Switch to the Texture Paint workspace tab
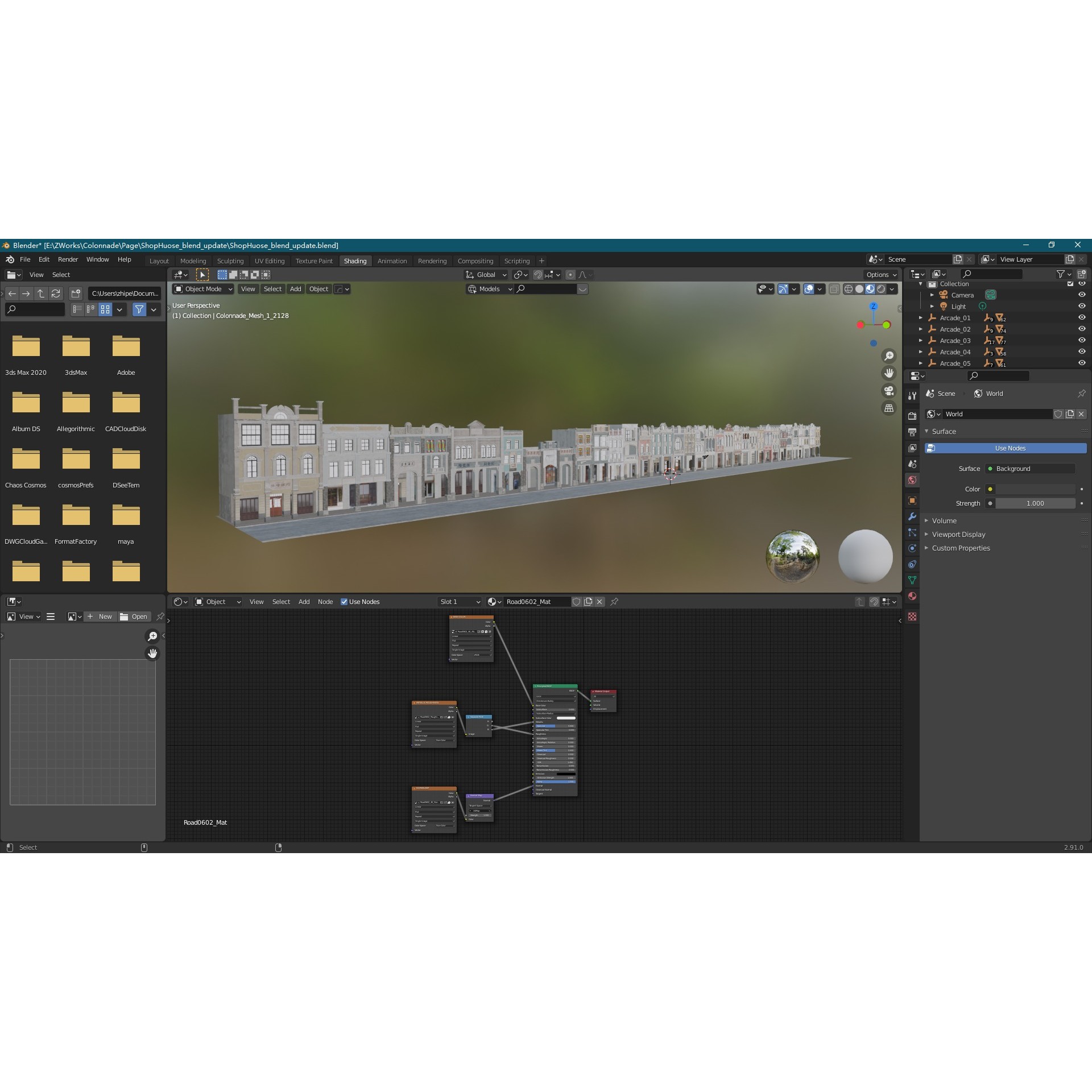 [314, 261]
